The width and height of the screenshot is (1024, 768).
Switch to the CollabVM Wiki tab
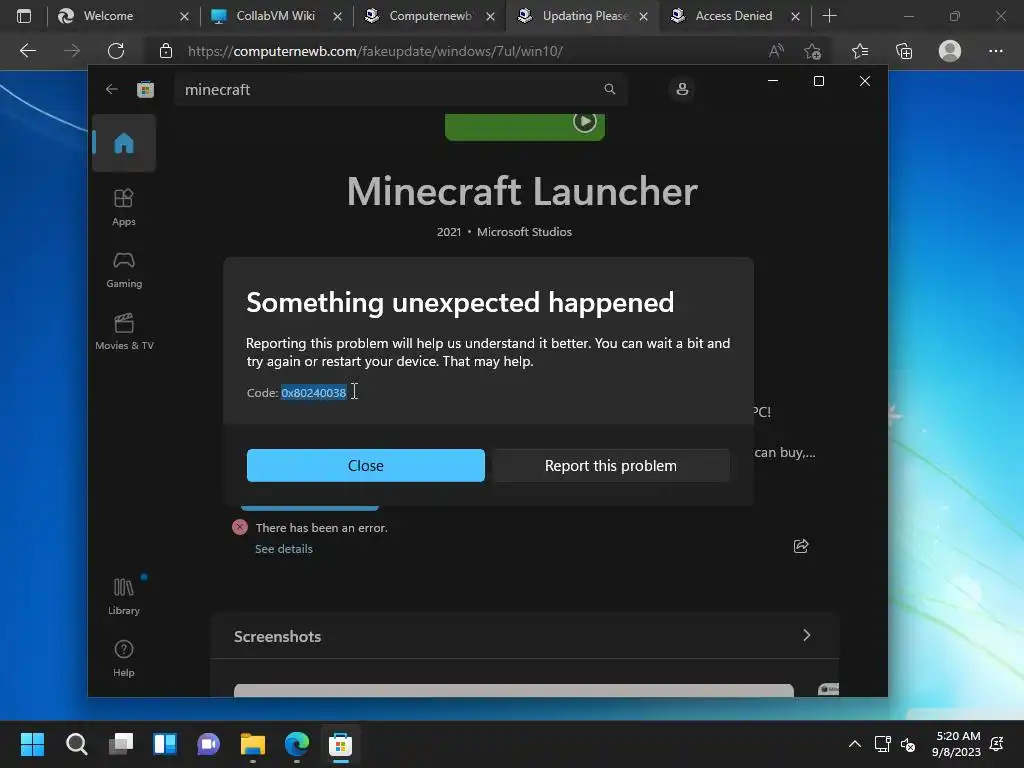coord(276,16)
